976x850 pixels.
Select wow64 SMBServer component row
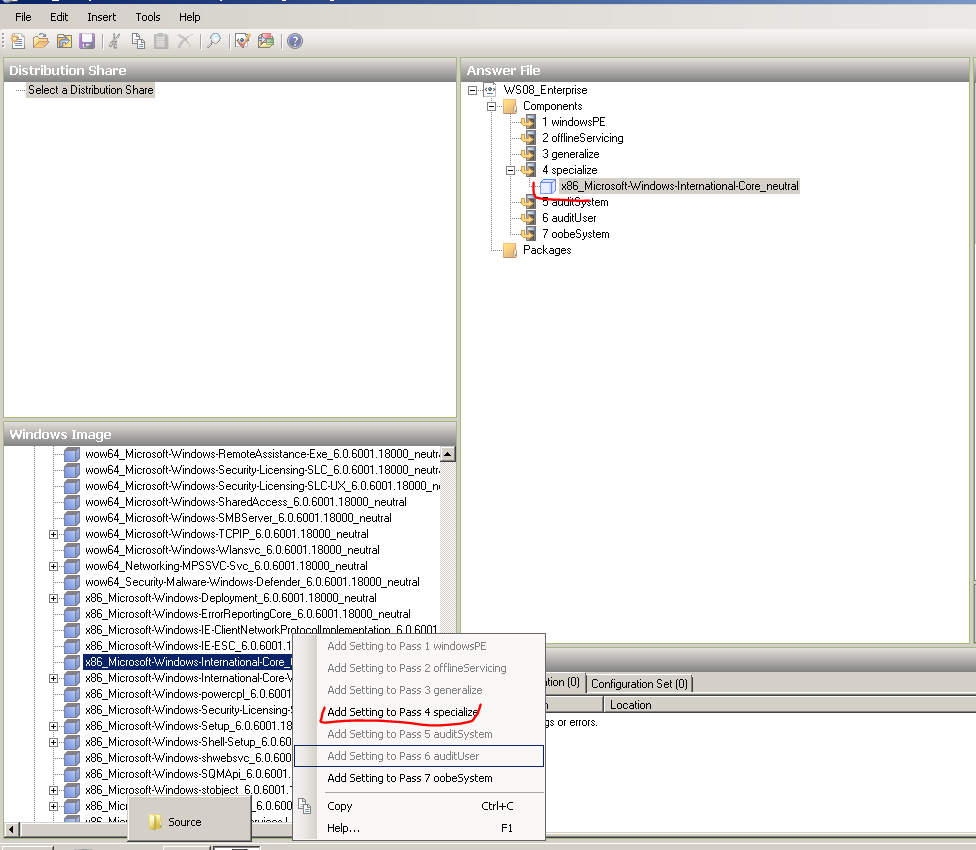238,518
